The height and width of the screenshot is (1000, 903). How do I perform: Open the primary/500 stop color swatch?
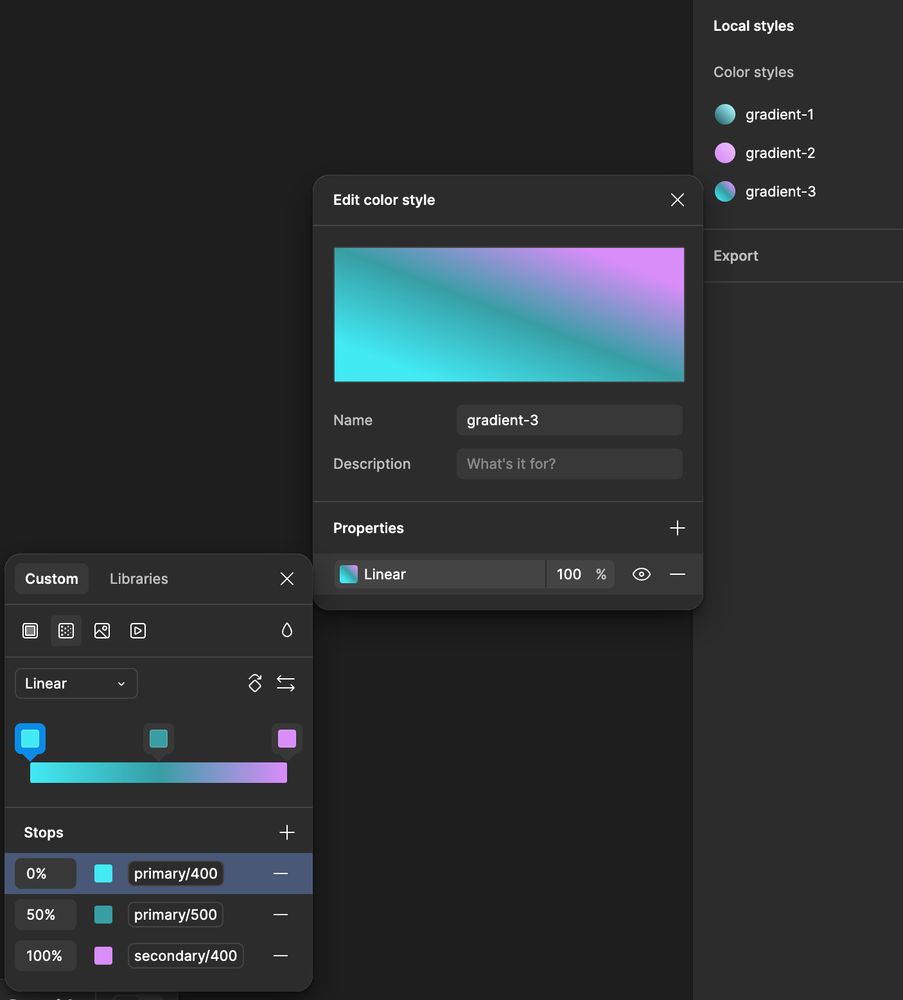click(103, 915)
